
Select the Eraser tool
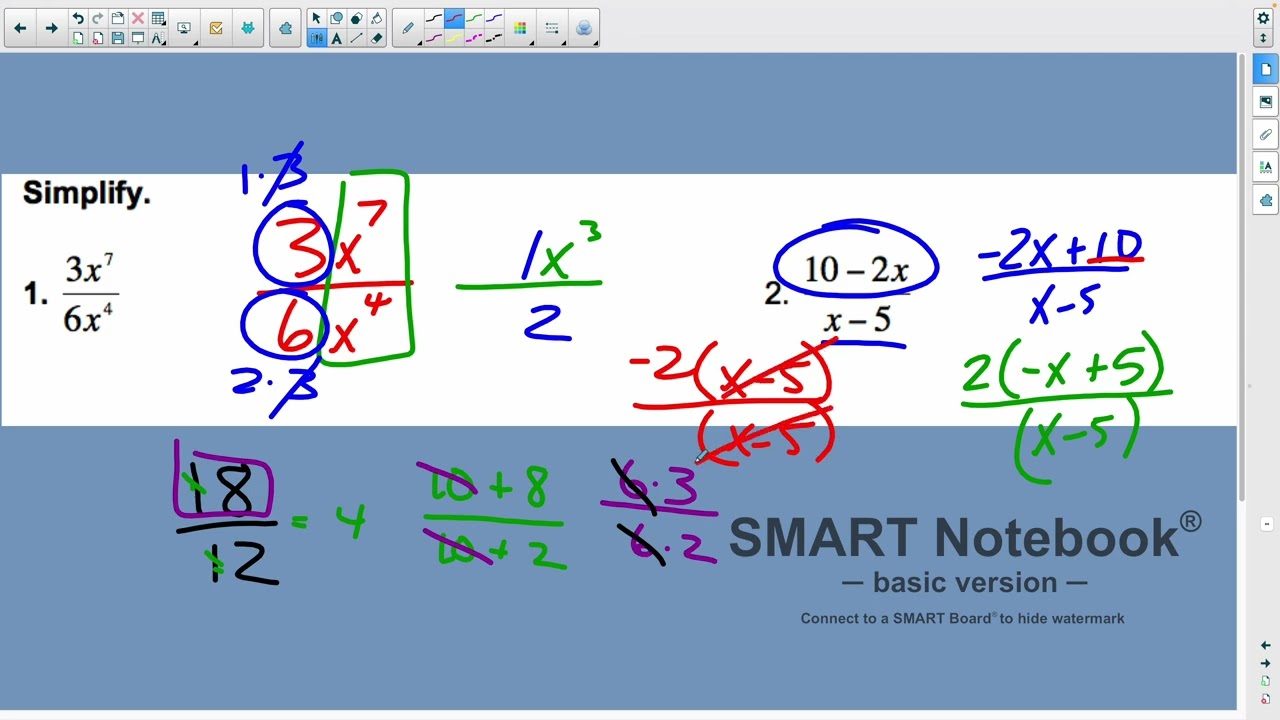pos(377,38)
